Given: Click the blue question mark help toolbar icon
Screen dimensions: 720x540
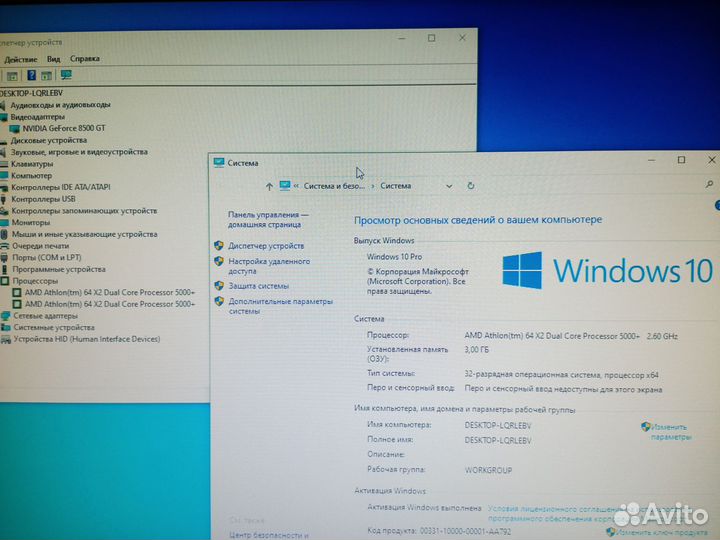Looking at the screenshot, I should 31,75.
